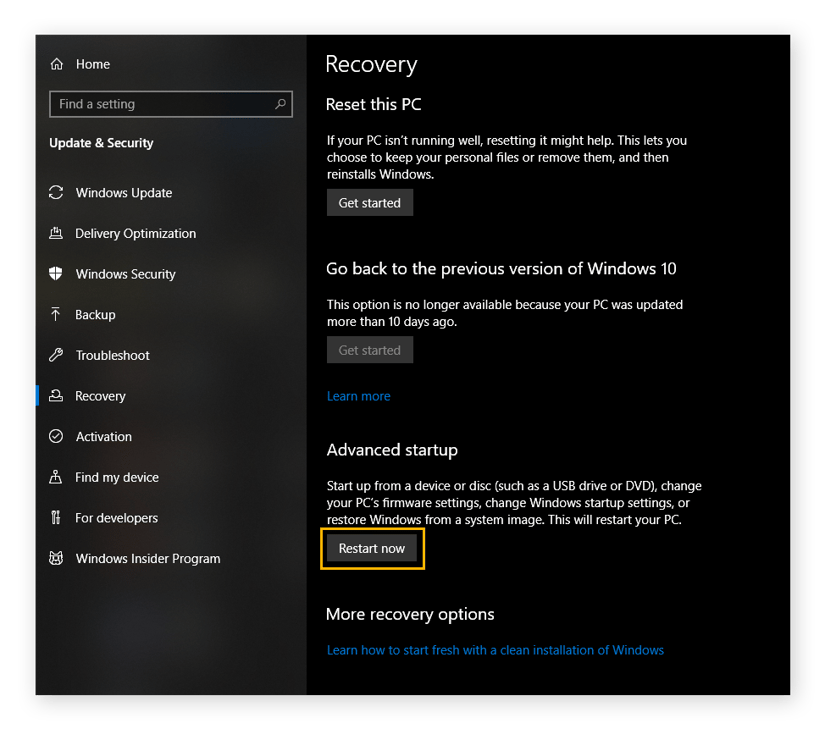This screenshot has height=729, width=825.
Task: Open Windows Security shield icon
Action: (56, 274)
